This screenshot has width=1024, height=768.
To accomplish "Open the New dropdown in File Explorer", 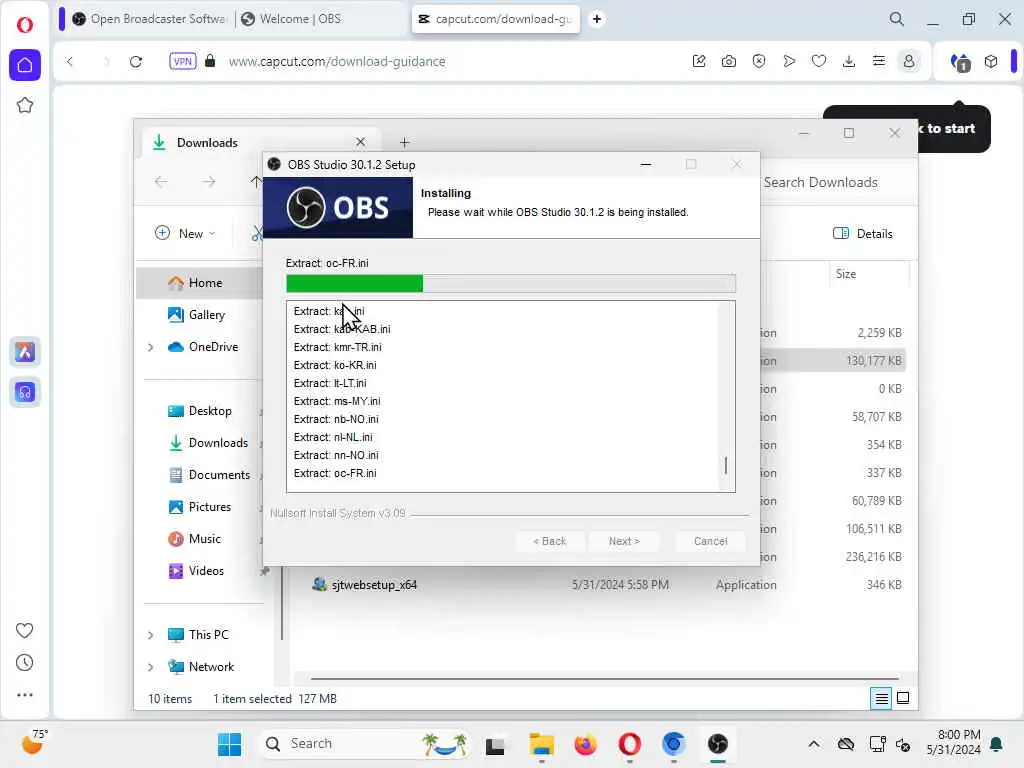I will tap(185, 234).
